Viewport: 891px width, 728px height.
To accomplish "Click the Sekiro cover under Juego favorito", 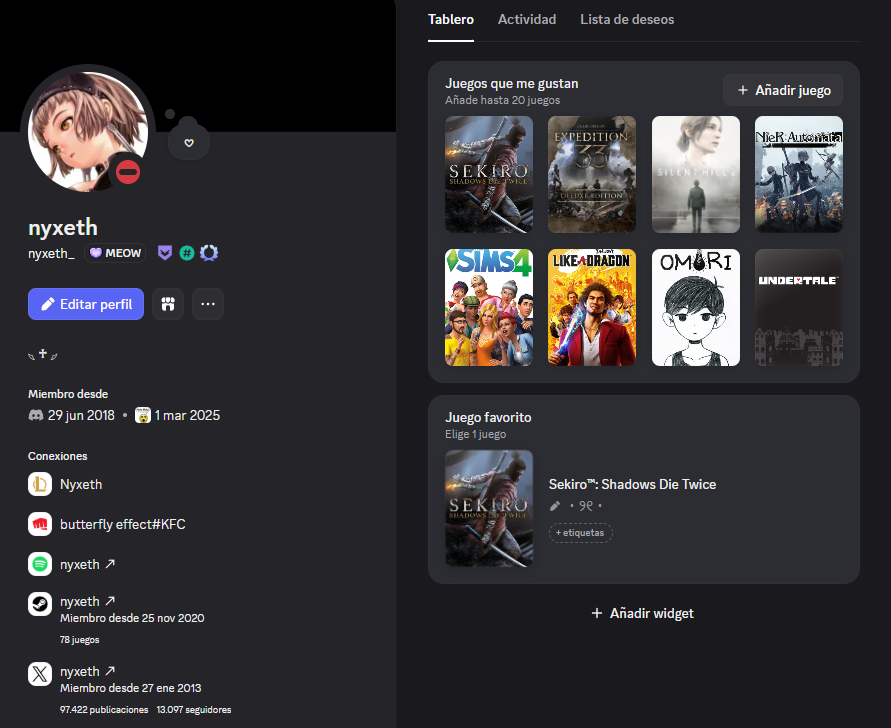I will point(489,509).
